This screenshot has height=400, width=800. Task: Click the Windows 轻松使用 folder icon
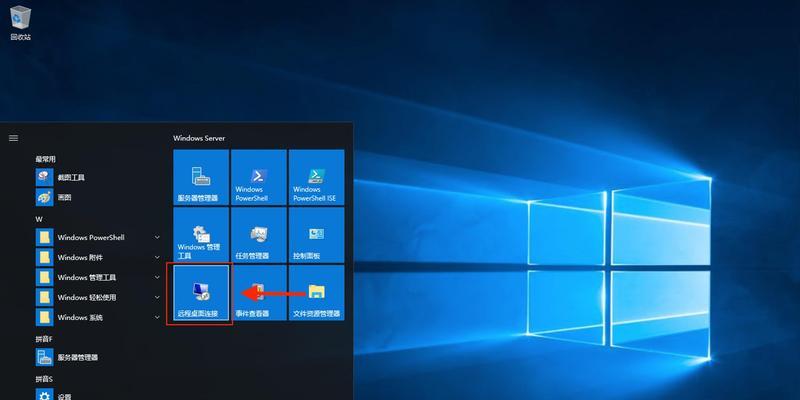tap(44, 297)
